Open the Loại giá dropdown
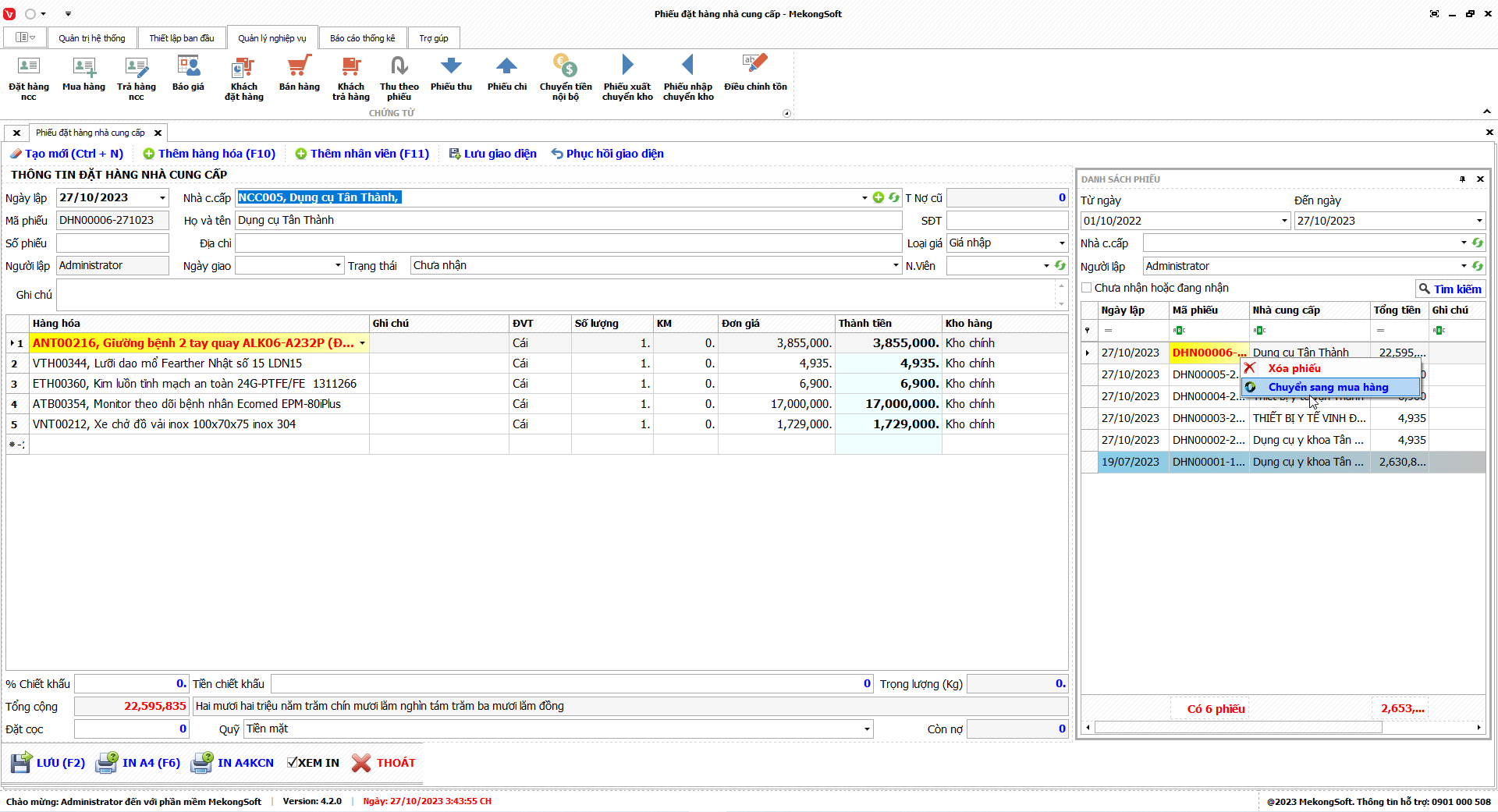 click(x=1061, y=243)
